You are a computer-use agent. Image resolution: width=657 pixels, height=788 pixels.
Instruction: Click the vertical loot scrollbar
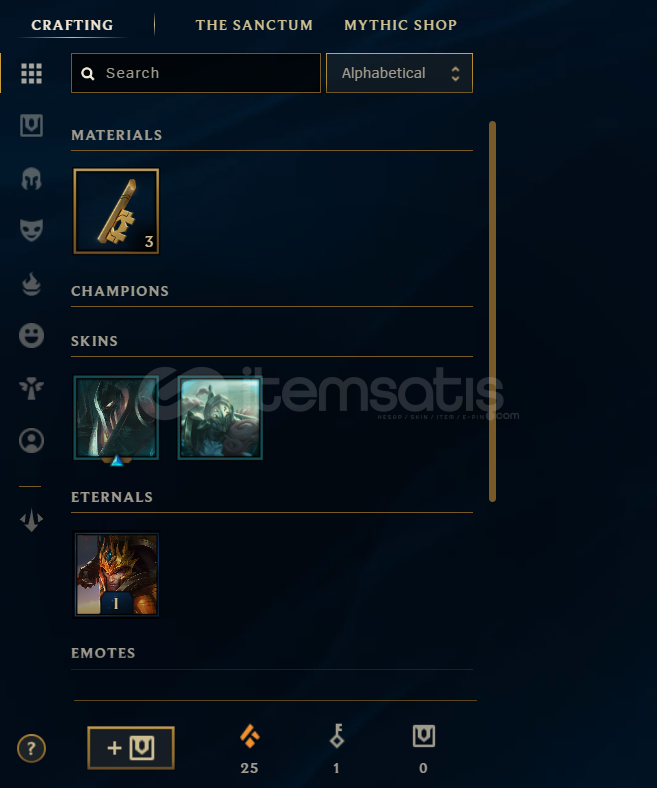coord(492,311)
